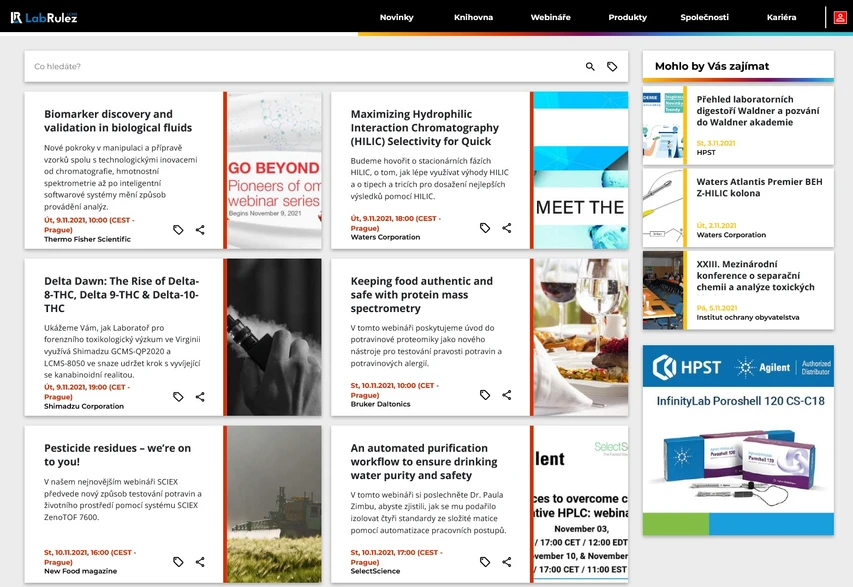Click Institut ochrany obyvatelstva label
Viewport: 853px width, 587px height.
(x=747, y=317)
